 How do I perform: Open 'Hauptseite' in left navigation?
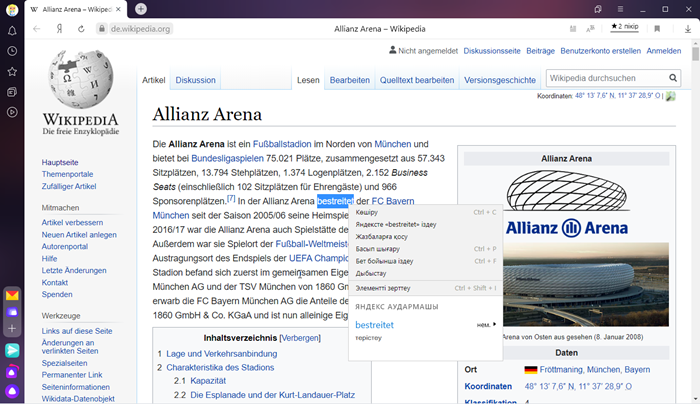pos(60,162)
